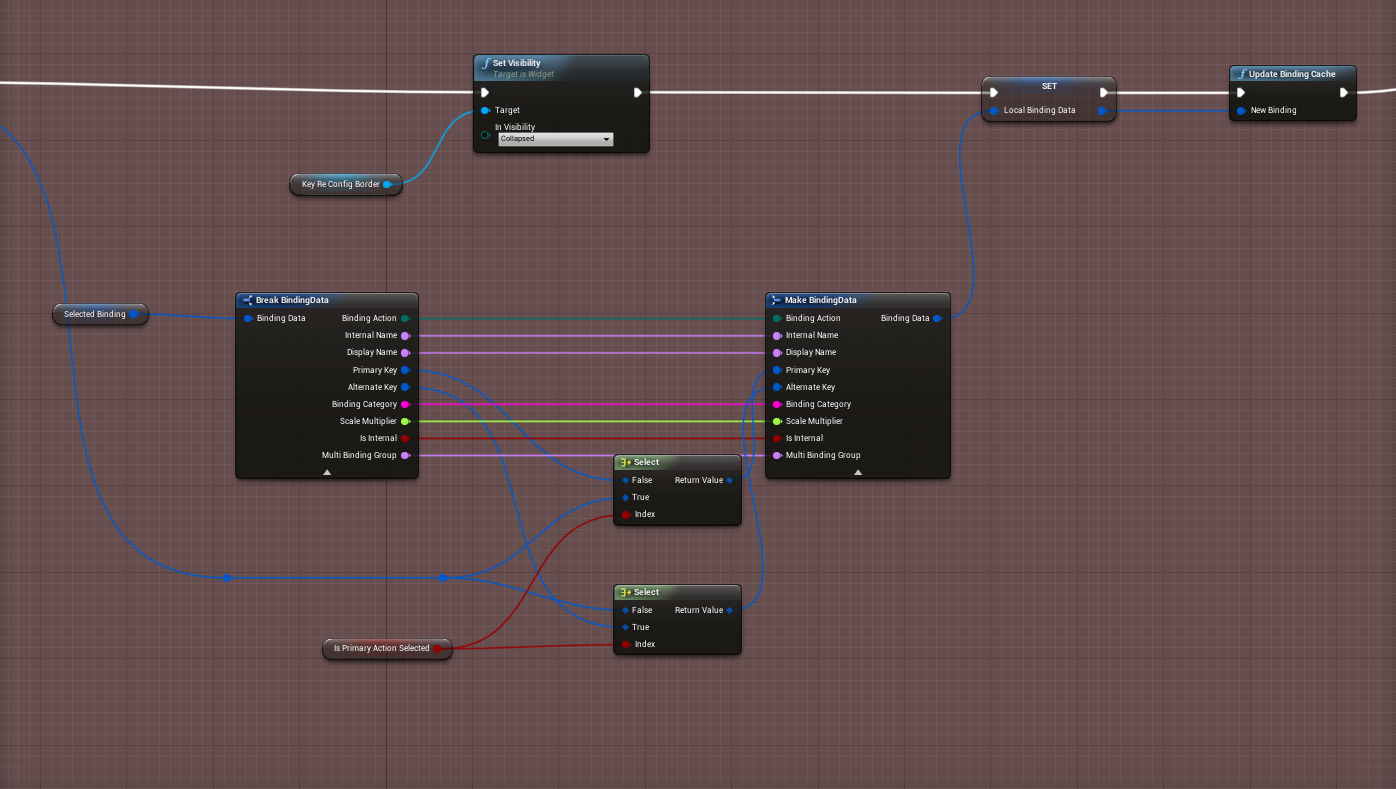Click SET node execution input pin
1396x789 pixels.
coord(994,93)
